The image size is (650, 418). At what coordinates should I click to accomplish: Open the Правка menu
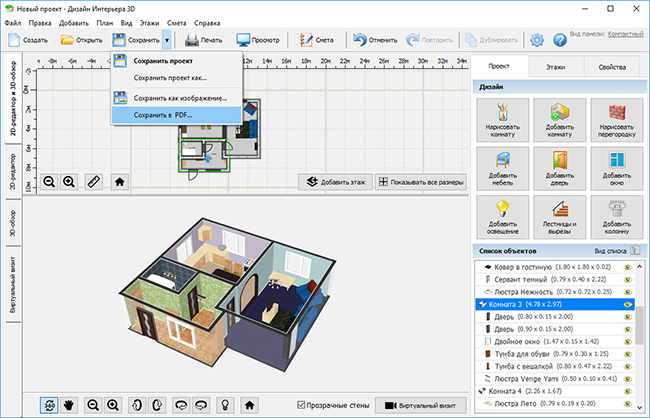[40, 23]
